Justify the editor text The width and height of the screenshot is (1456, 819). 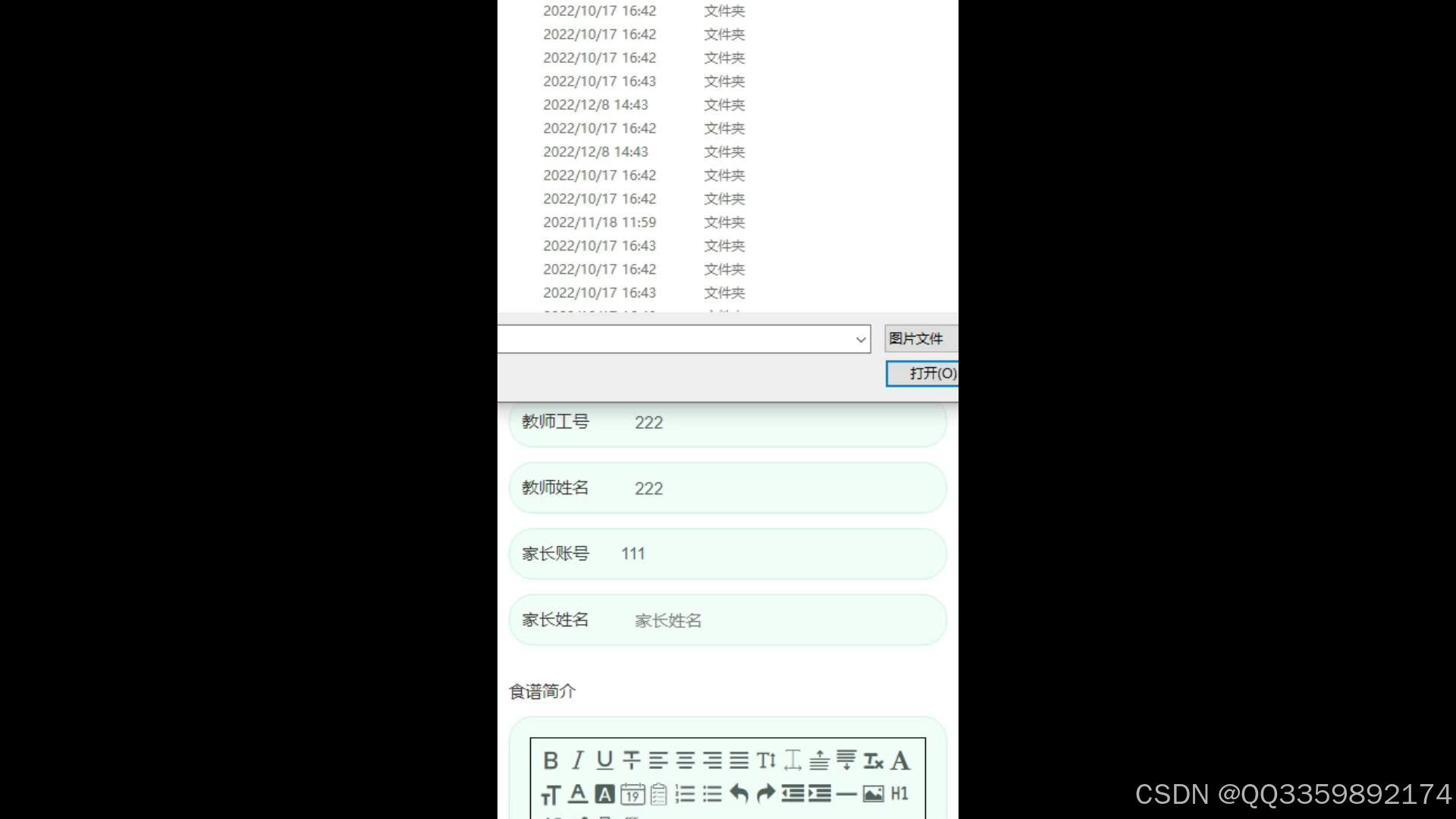click(739, 761)
